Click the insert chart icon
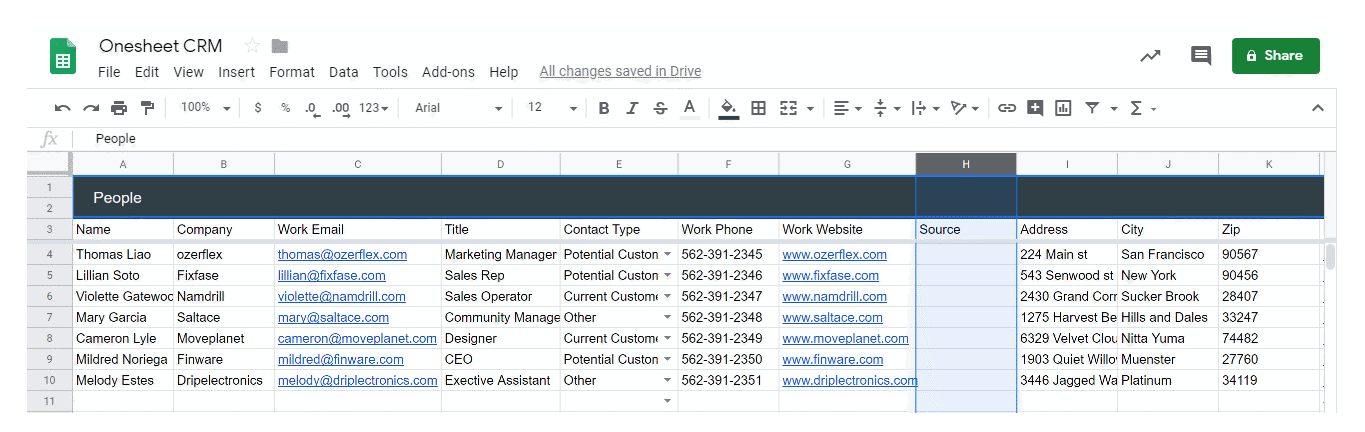Screen dimensions: 1365x432 tap(1063, 108)
